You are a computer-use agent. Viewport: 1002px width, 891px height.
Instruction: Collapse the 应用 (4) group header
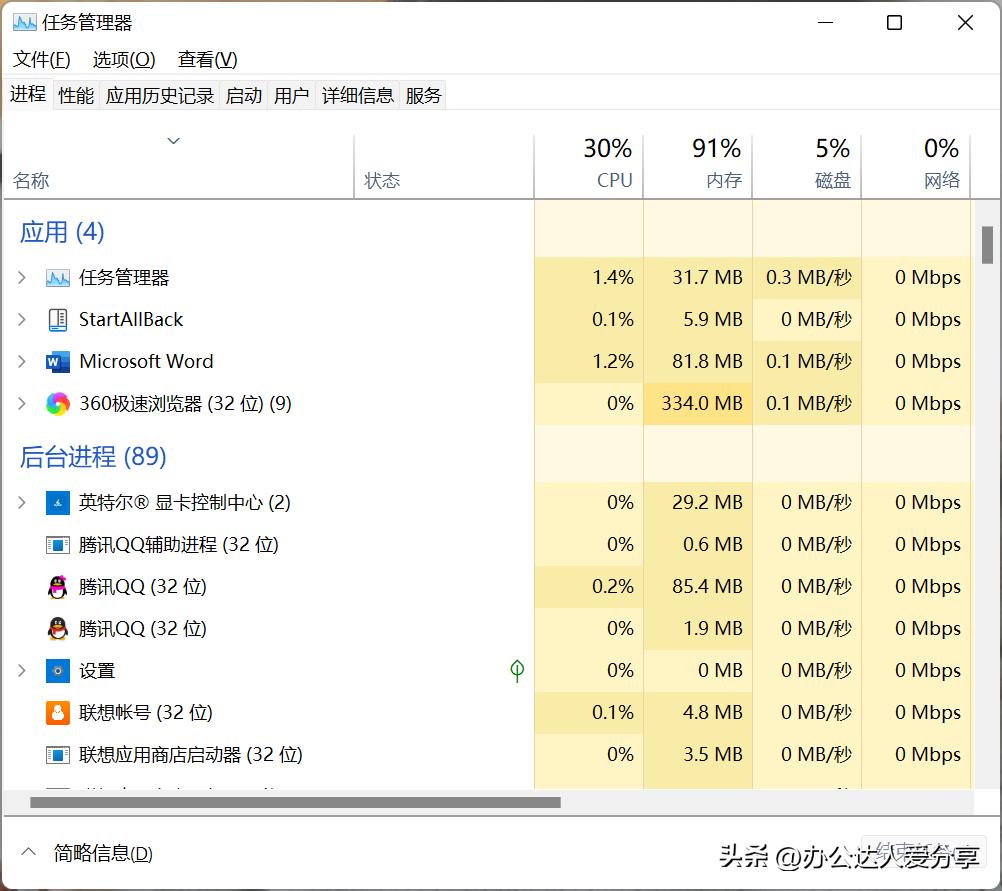coord(62,231)
